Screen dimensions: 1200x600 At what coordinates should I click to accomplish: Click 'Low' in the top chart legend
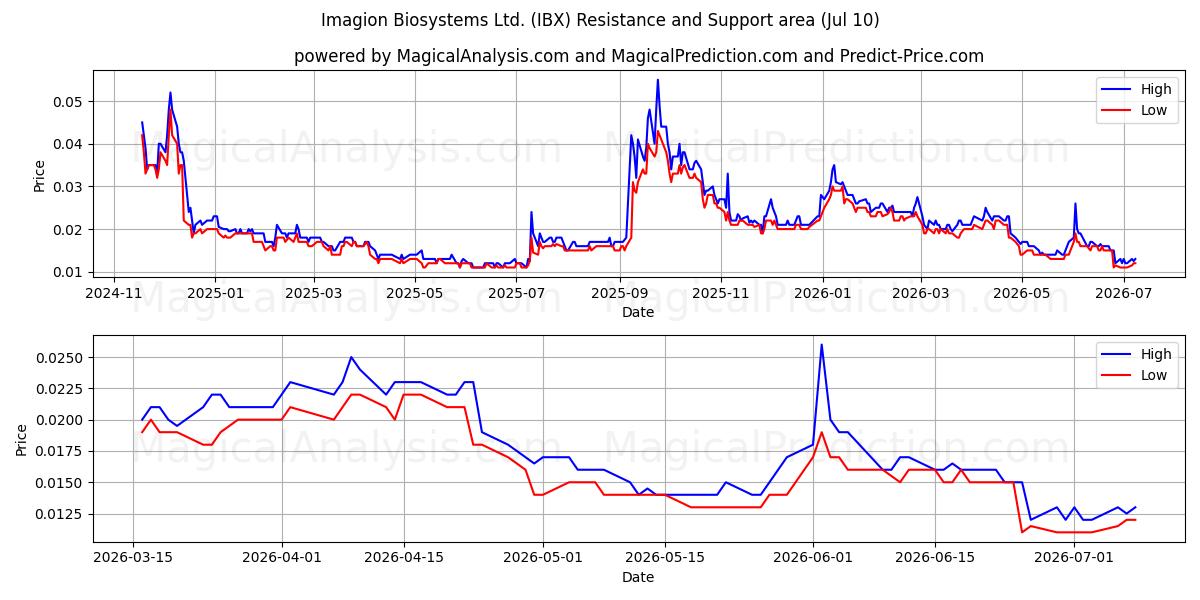pos(1154,110)
